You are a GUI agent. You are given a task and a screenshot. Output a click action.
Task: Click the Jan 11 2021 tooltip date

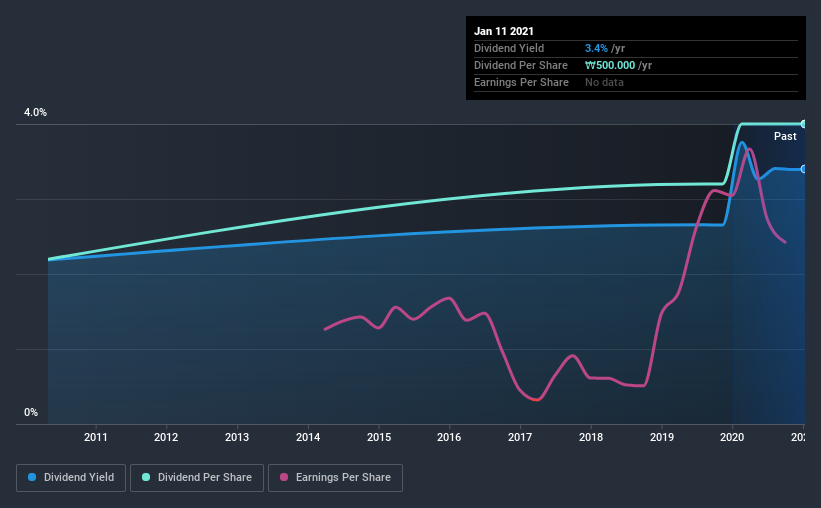504,31
